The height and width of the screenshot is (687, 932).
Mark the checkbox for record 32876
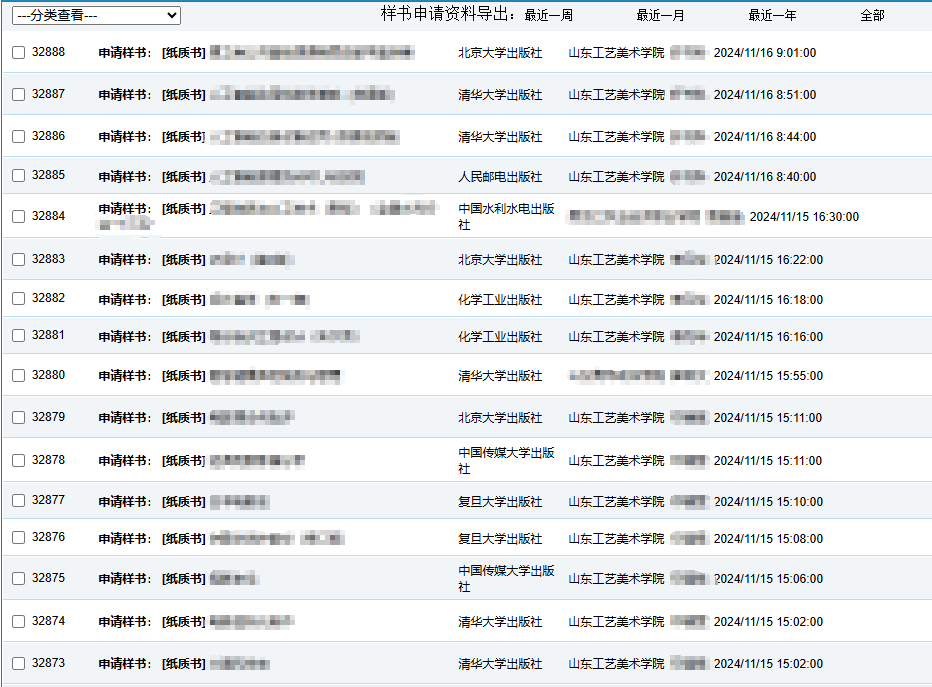tap(19, 538)
